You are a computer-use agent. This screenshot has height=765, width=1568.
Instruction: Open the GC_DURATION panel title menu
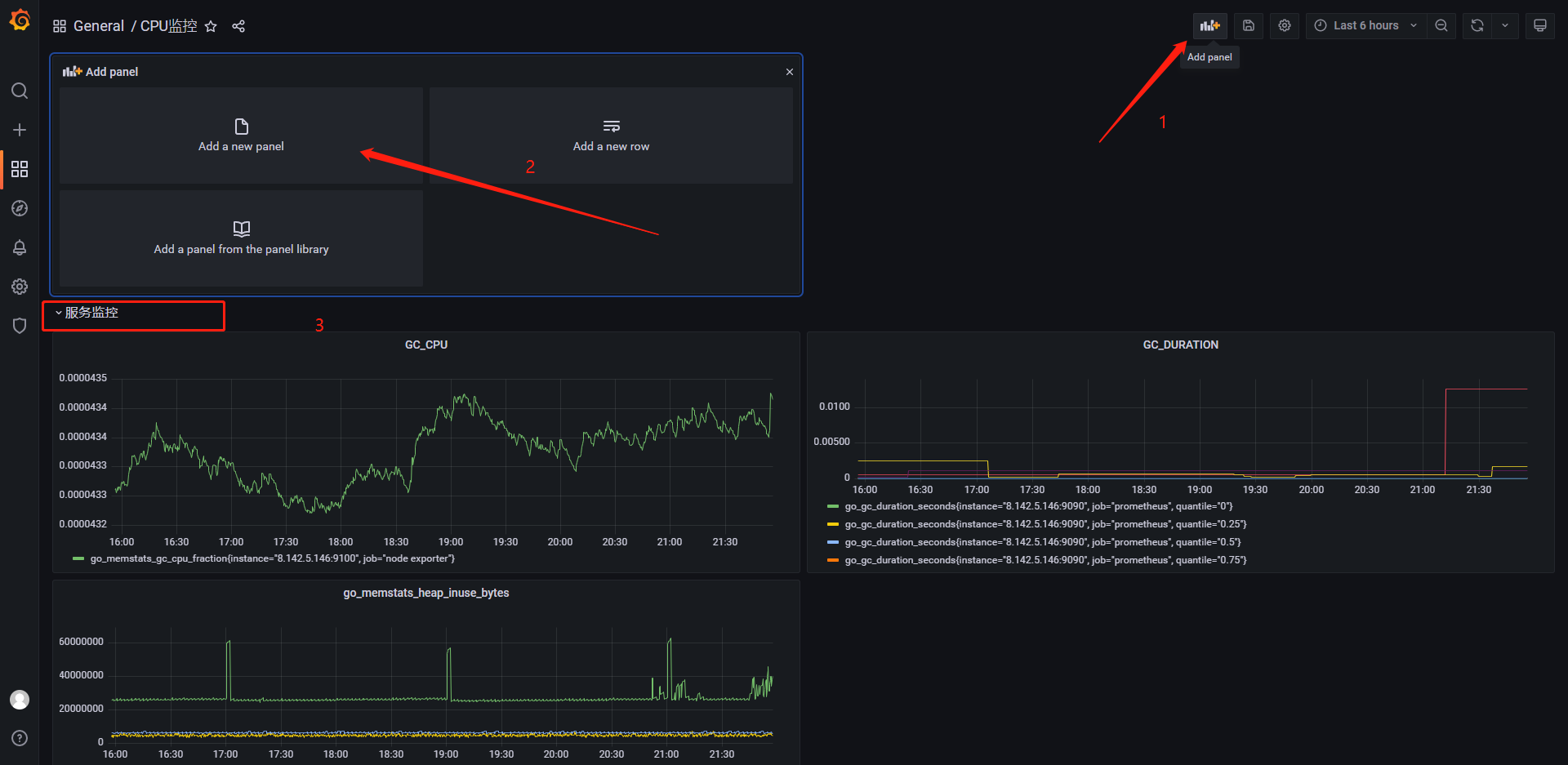tap(1180, 345)
